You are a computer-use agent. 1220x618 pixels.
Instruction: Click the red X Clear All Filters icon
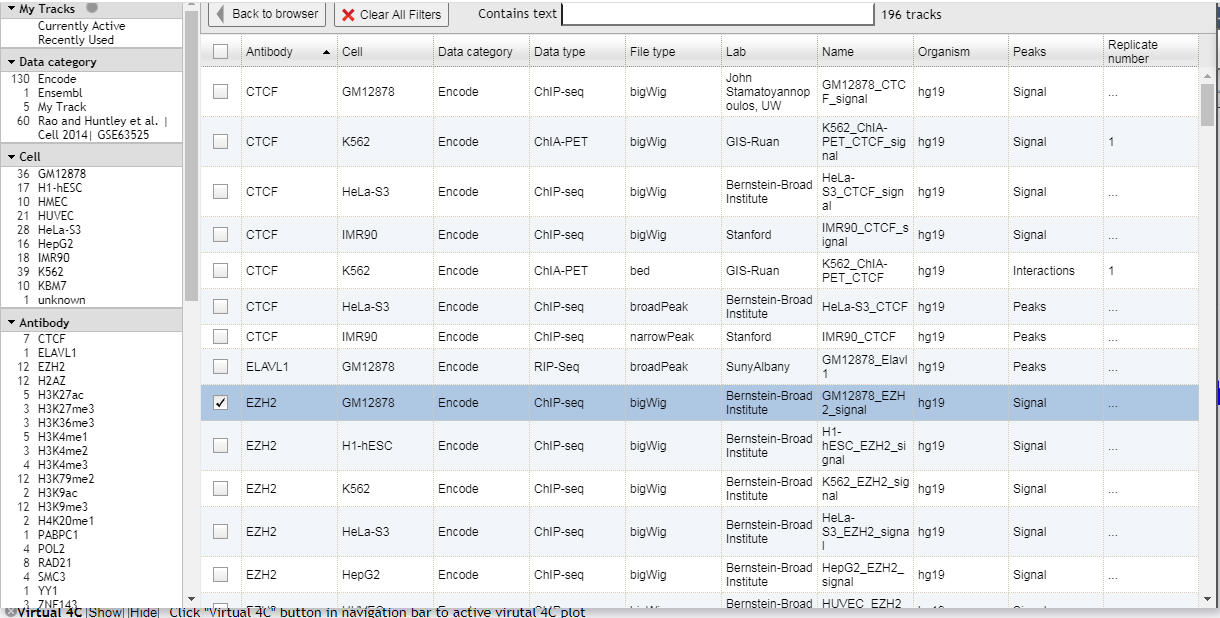tap(348, 15)
